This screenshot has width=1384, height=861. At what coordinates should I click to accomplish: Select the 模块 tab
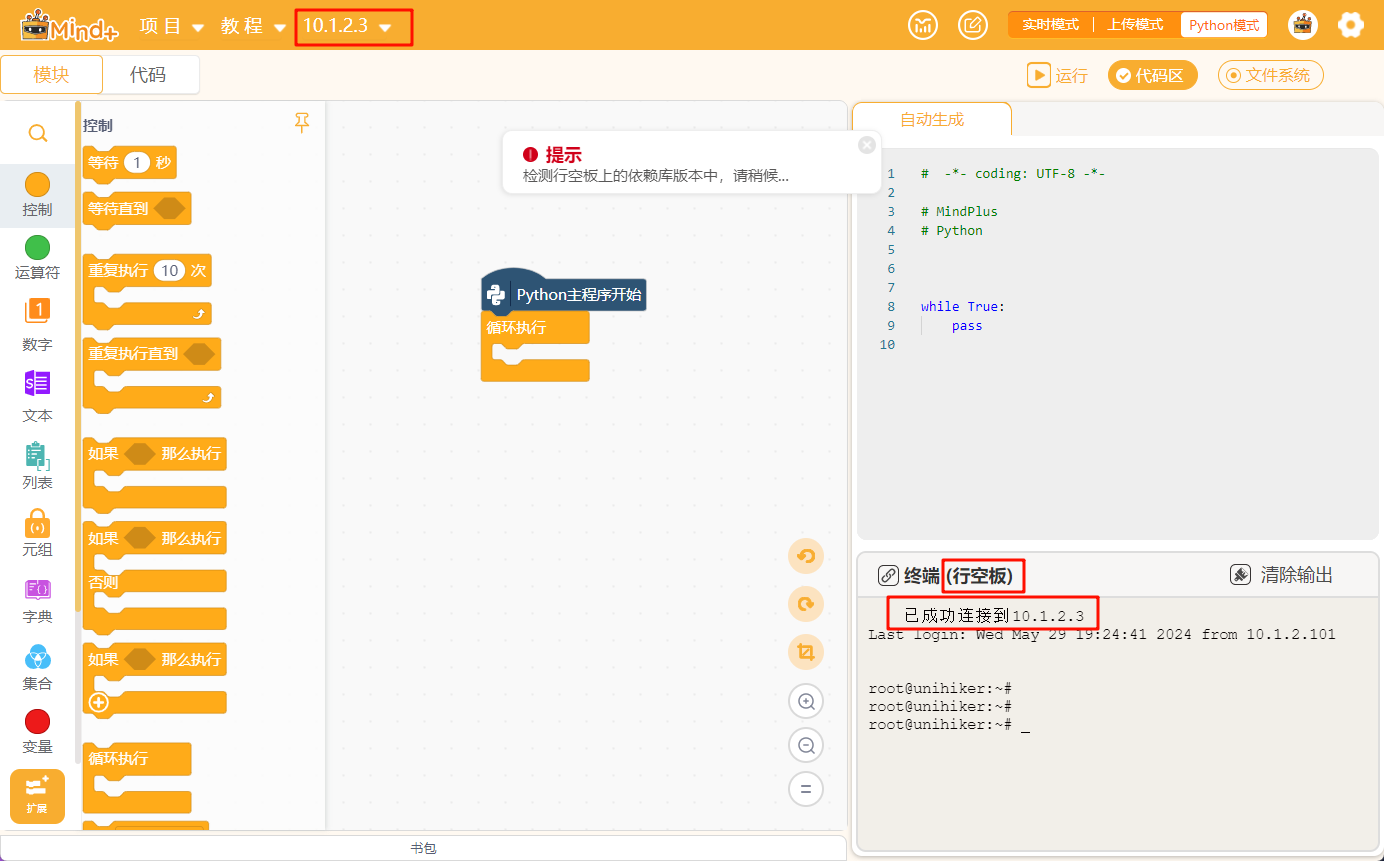tap(52, 74)
